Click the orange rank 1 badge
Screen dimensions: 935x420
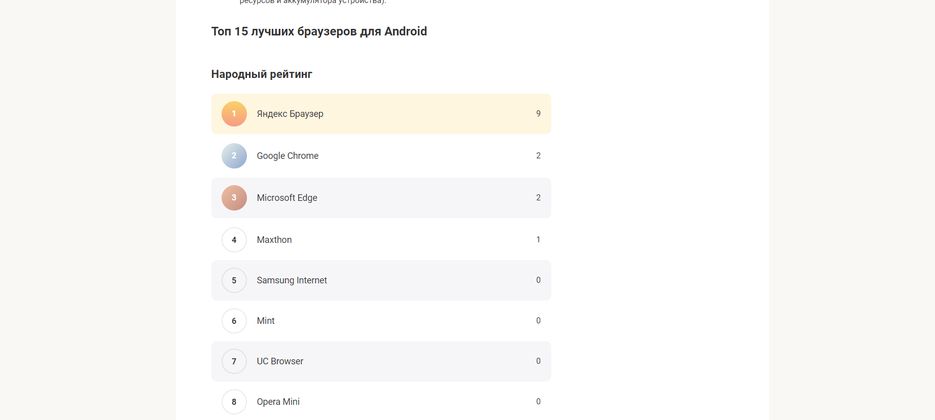pyautogui.click(x=234, y=113)
